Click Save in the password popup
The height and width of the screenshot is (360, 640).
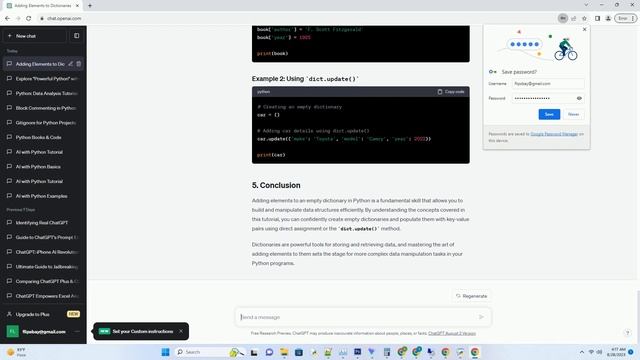(549, 114)
